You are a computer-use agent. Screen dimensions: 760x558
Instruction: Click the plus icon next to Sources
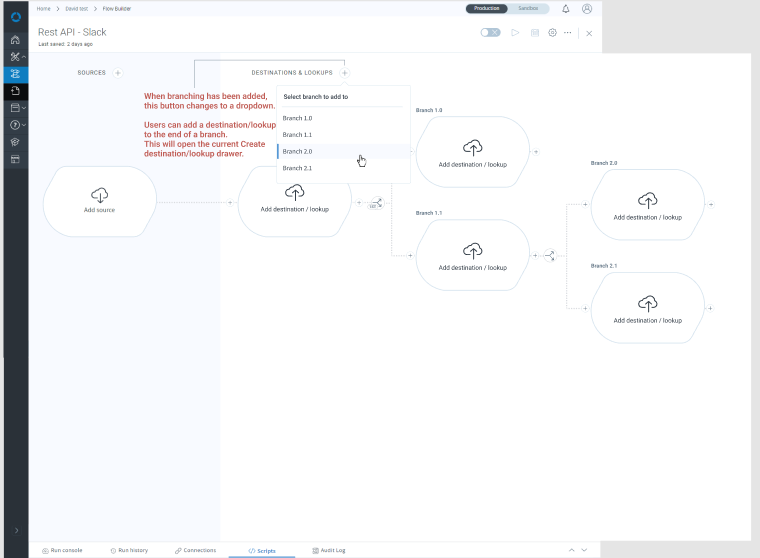(x=118, y=73)
